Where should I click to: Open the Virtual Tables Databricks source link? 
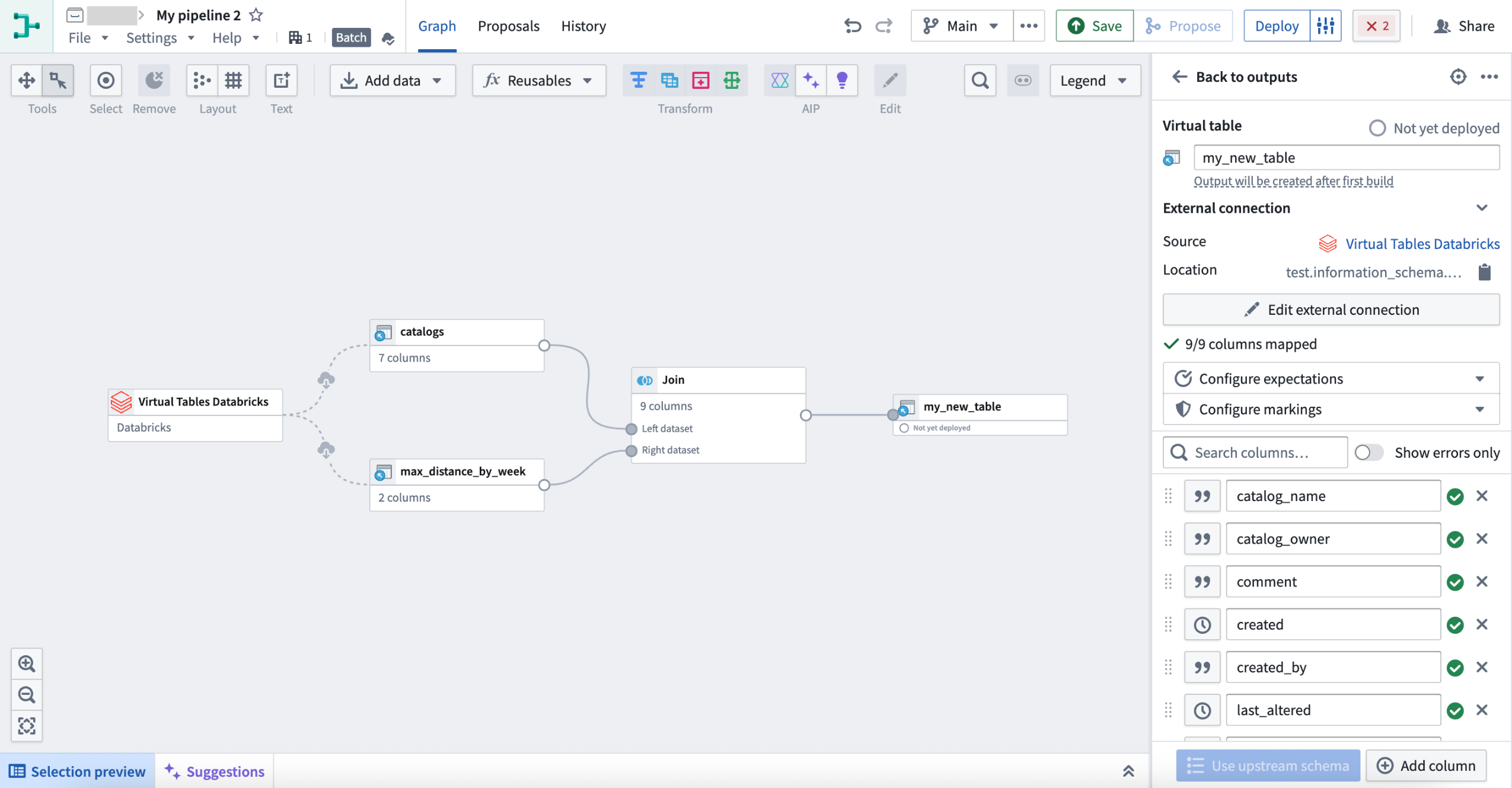point(1422,243)
